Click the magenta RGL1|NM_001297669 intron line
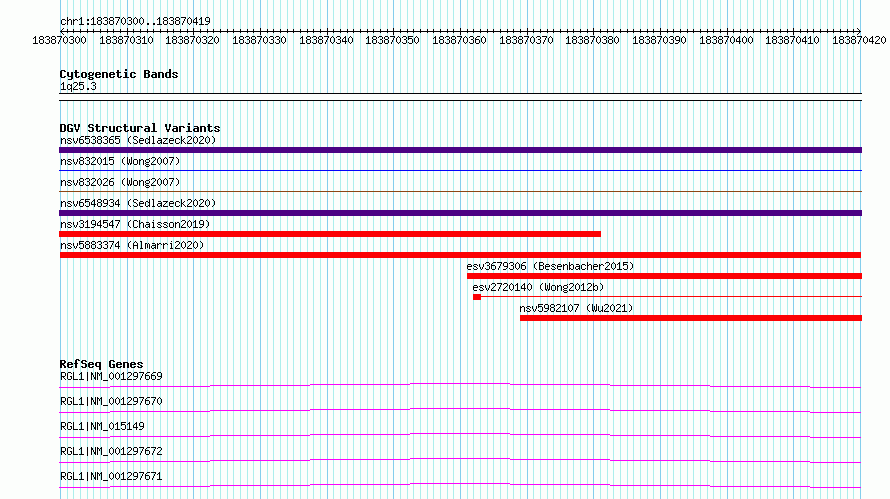 click(x=460, y=386)
